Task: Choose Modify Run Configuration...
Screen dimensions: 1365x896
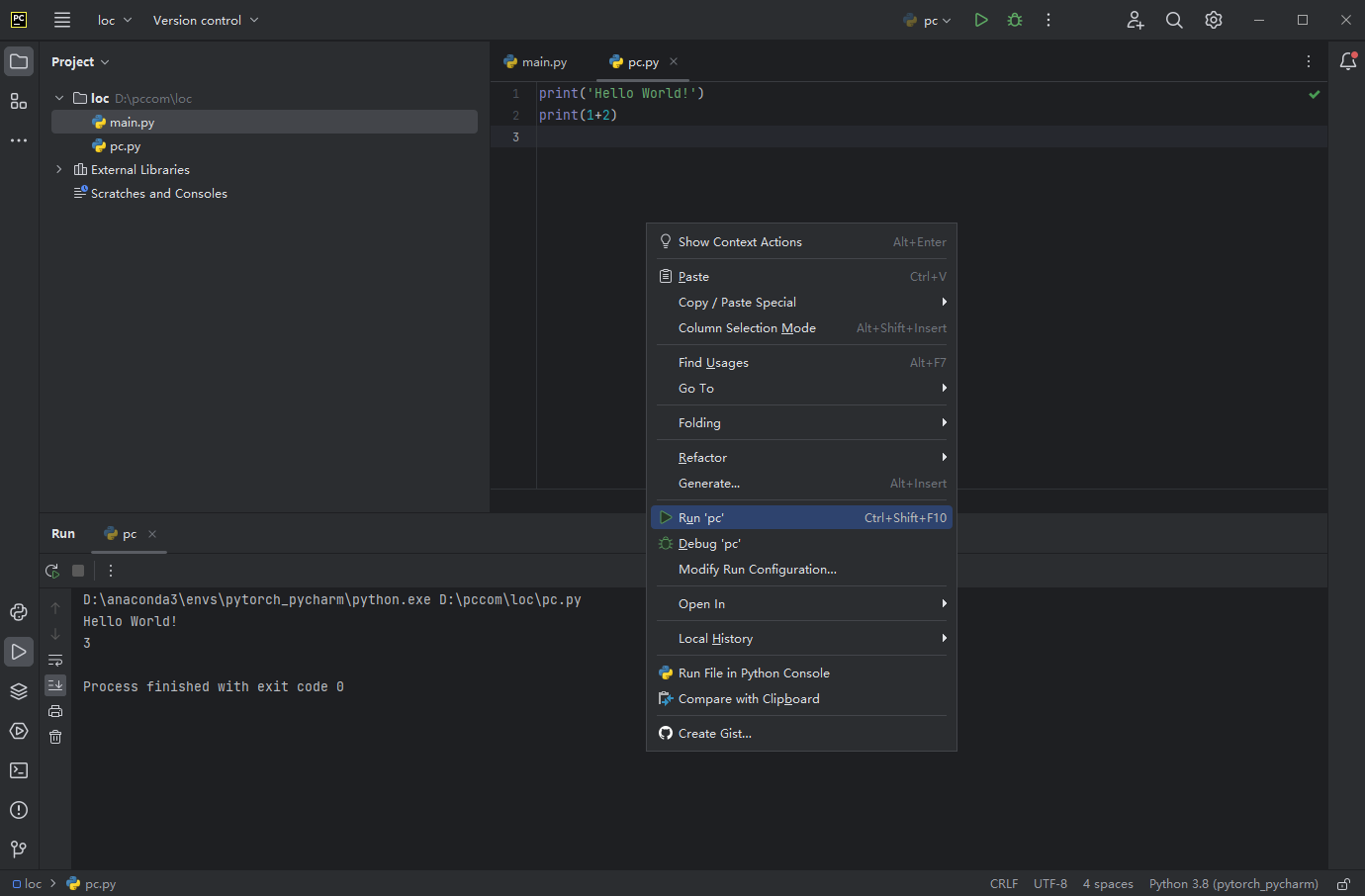Action: click(x=801, y=570)
